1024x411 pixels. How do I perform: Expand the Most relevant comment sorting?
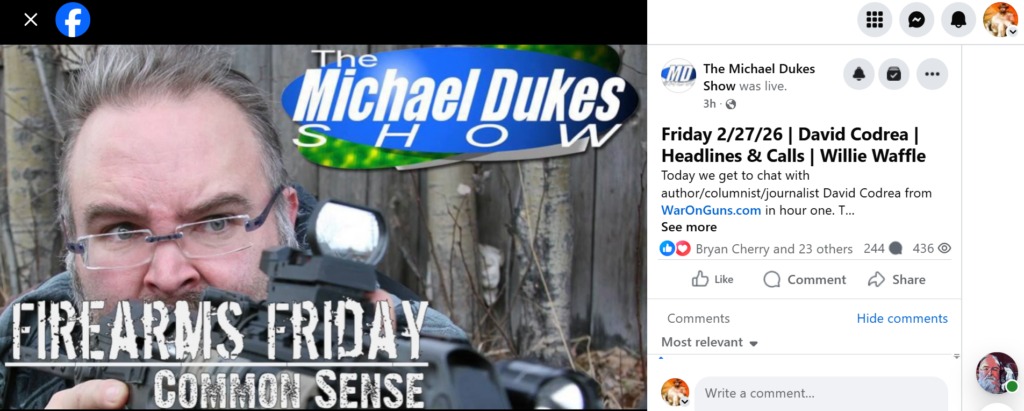(x=709, y=342)
